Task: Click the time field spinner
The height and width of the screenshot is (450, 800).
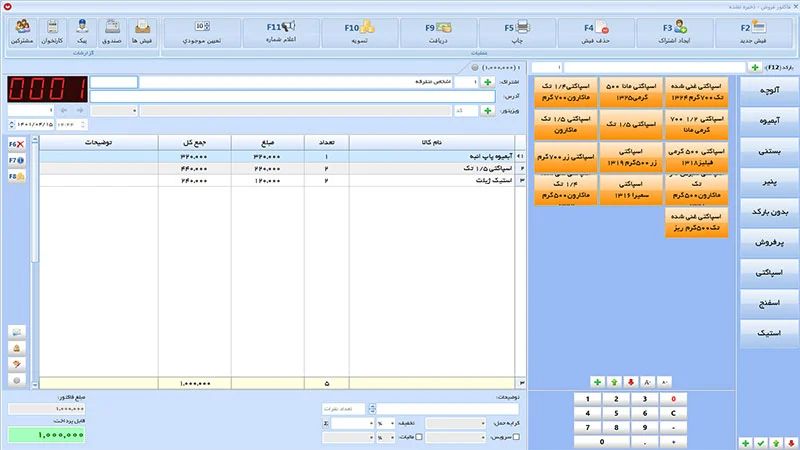Action: pos(83,124)
